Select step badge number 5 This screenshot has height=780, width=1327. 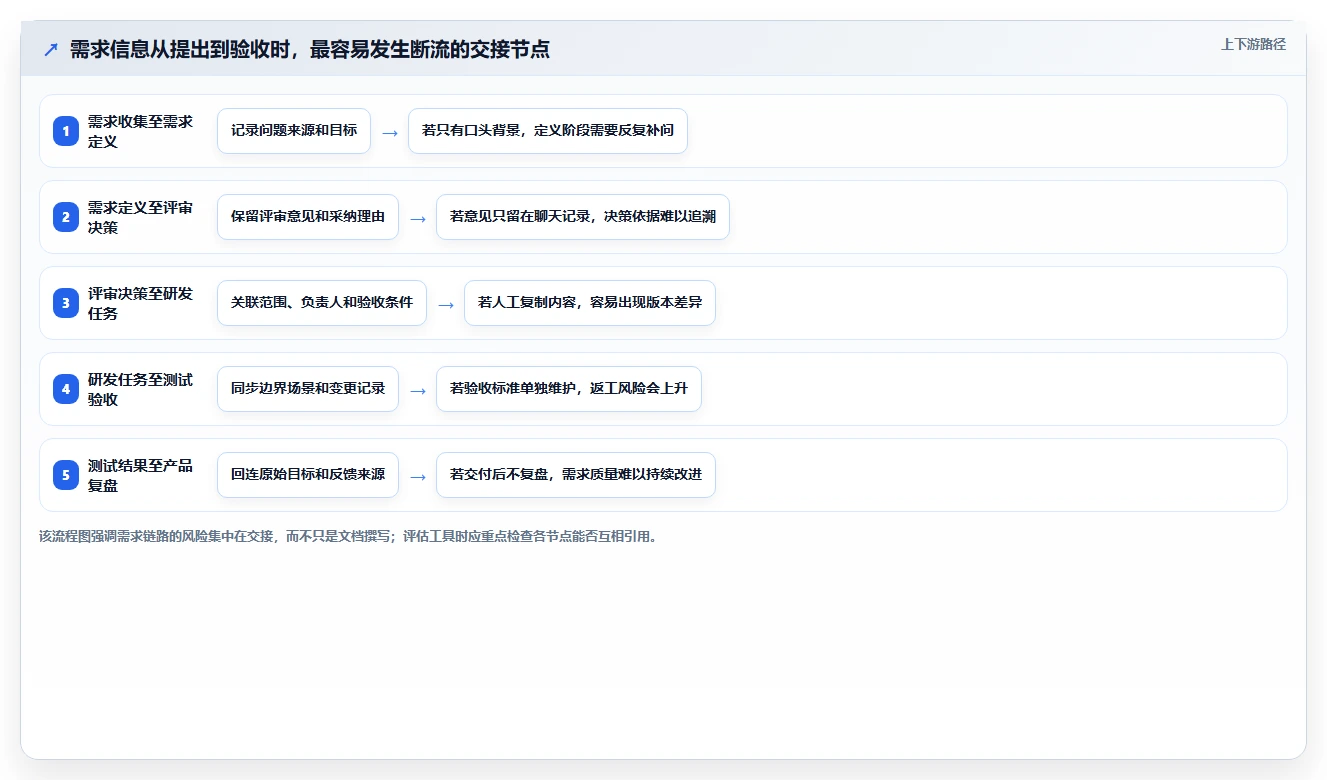(66, 475)
